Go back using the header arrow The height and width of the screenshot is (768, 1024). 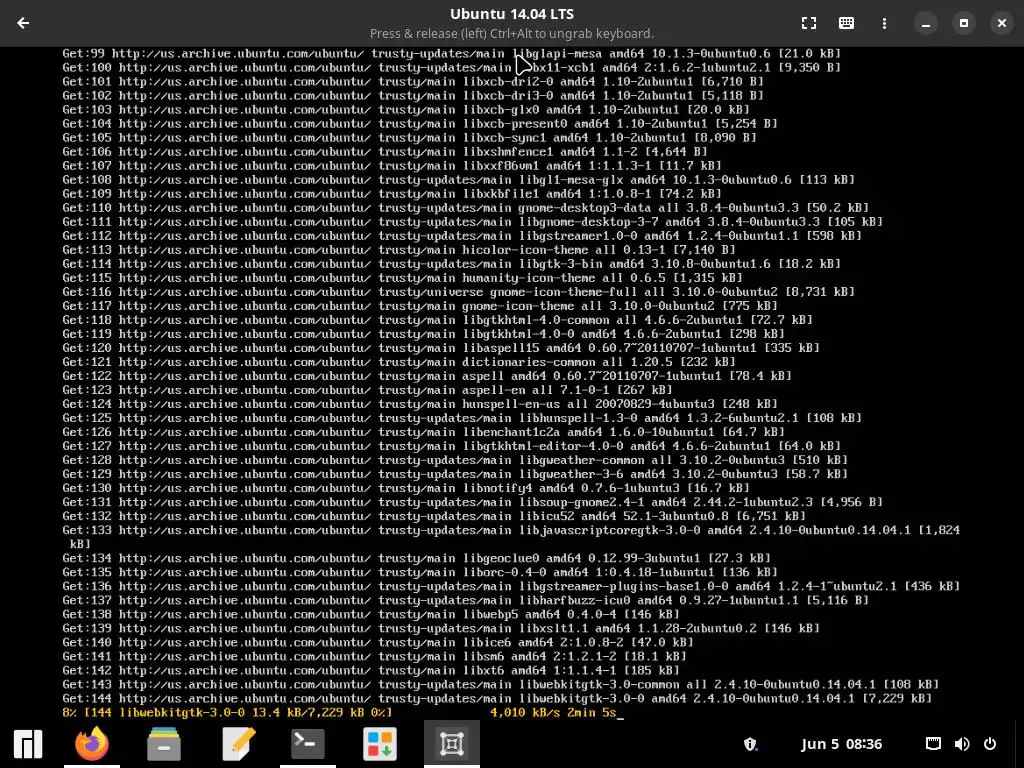pyautogui.click(x=23, y=23)
